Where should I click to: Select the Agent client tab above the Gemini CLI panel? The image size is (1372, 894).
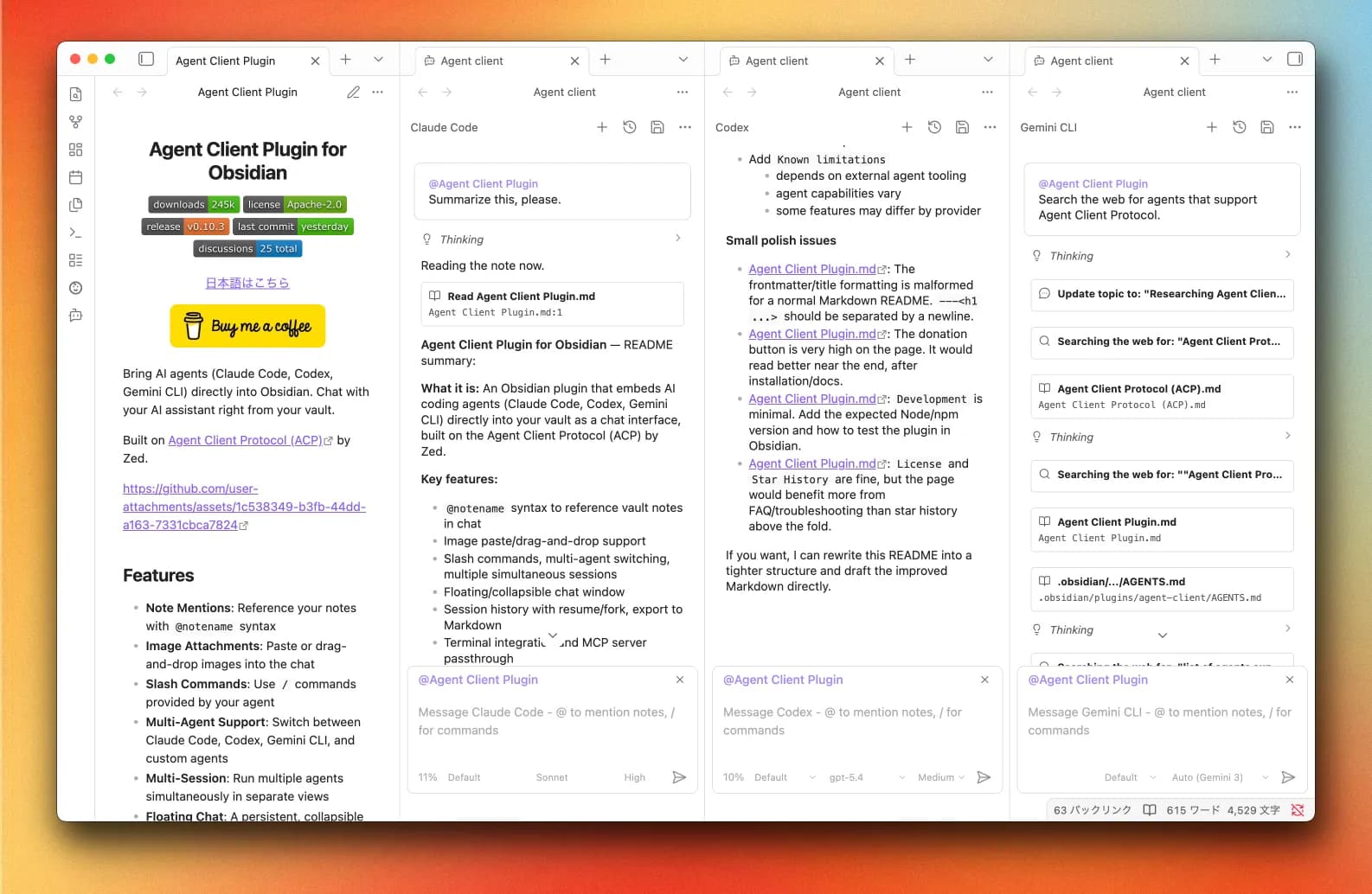point(1112,61)
